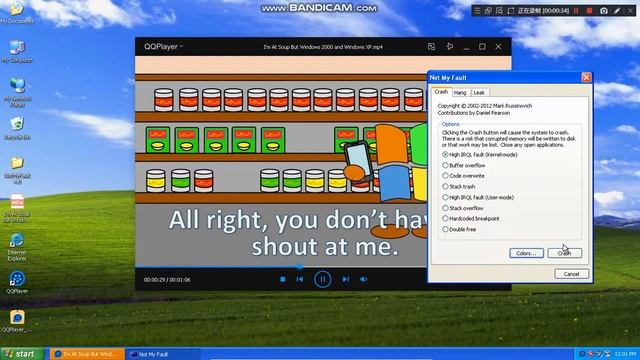Click Bandicam find-window recording icon
640x360 pixels.
(499, 11)
